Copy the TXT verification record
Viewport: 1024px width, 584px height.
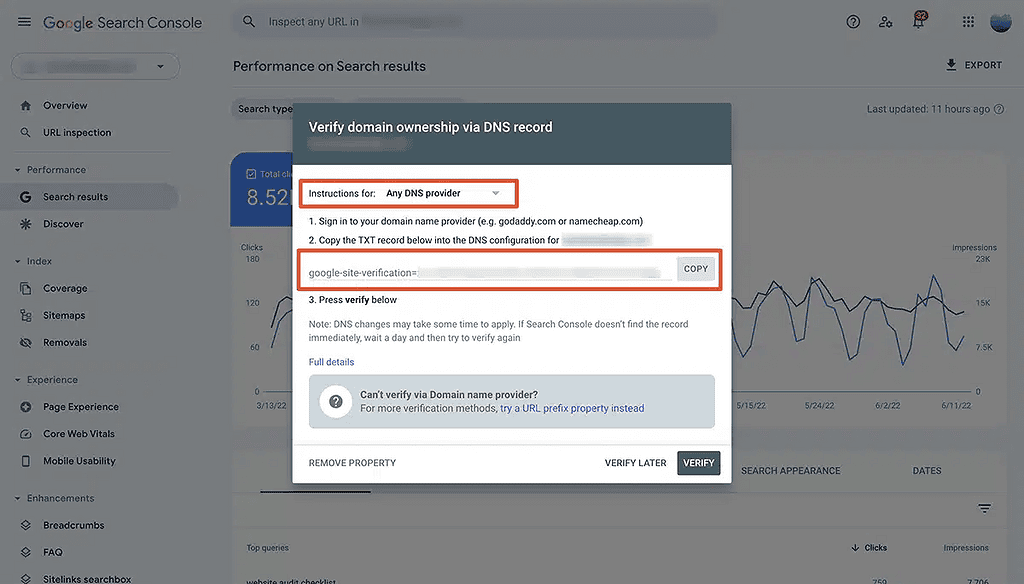click(x=696, y=268)
